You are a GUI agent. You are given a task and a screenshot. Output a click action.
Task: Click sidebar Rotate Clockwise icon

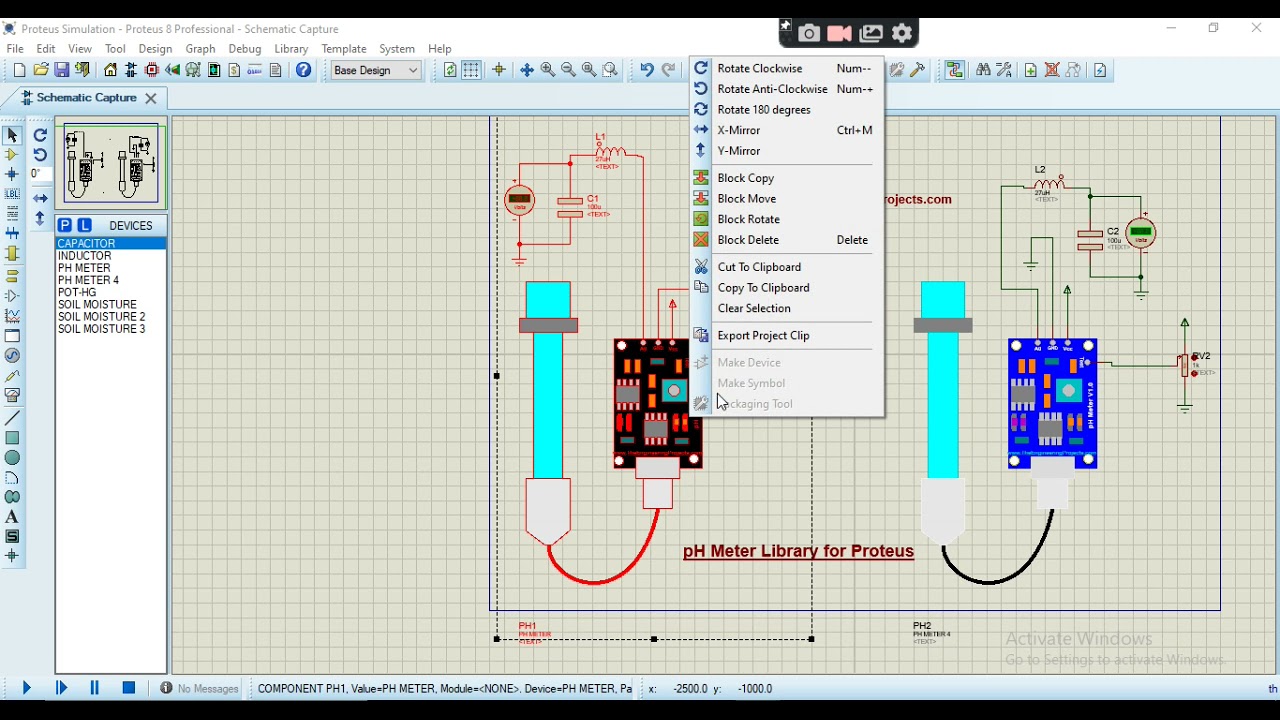[x=40, y=135]
